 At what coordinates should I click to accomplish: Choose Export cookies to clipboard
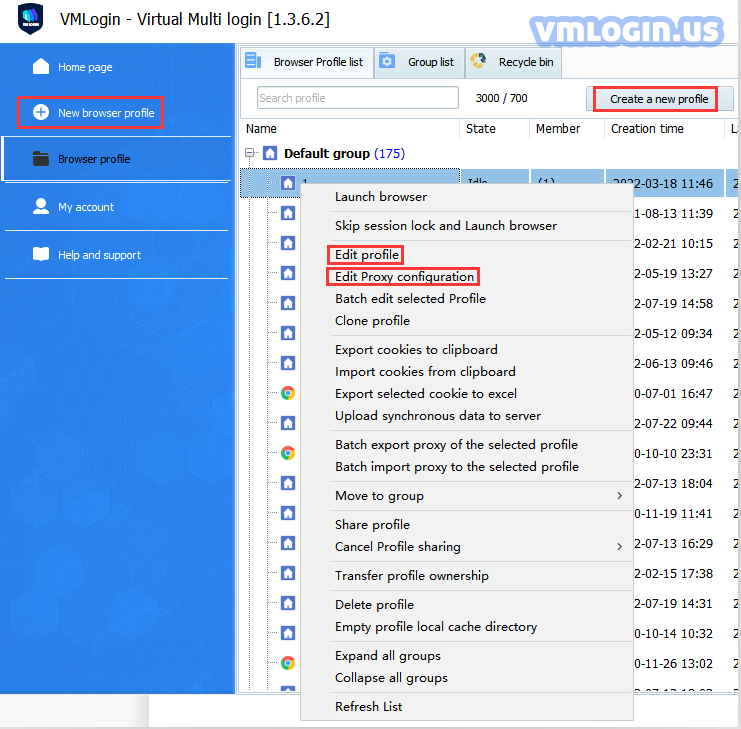(467, 350)
